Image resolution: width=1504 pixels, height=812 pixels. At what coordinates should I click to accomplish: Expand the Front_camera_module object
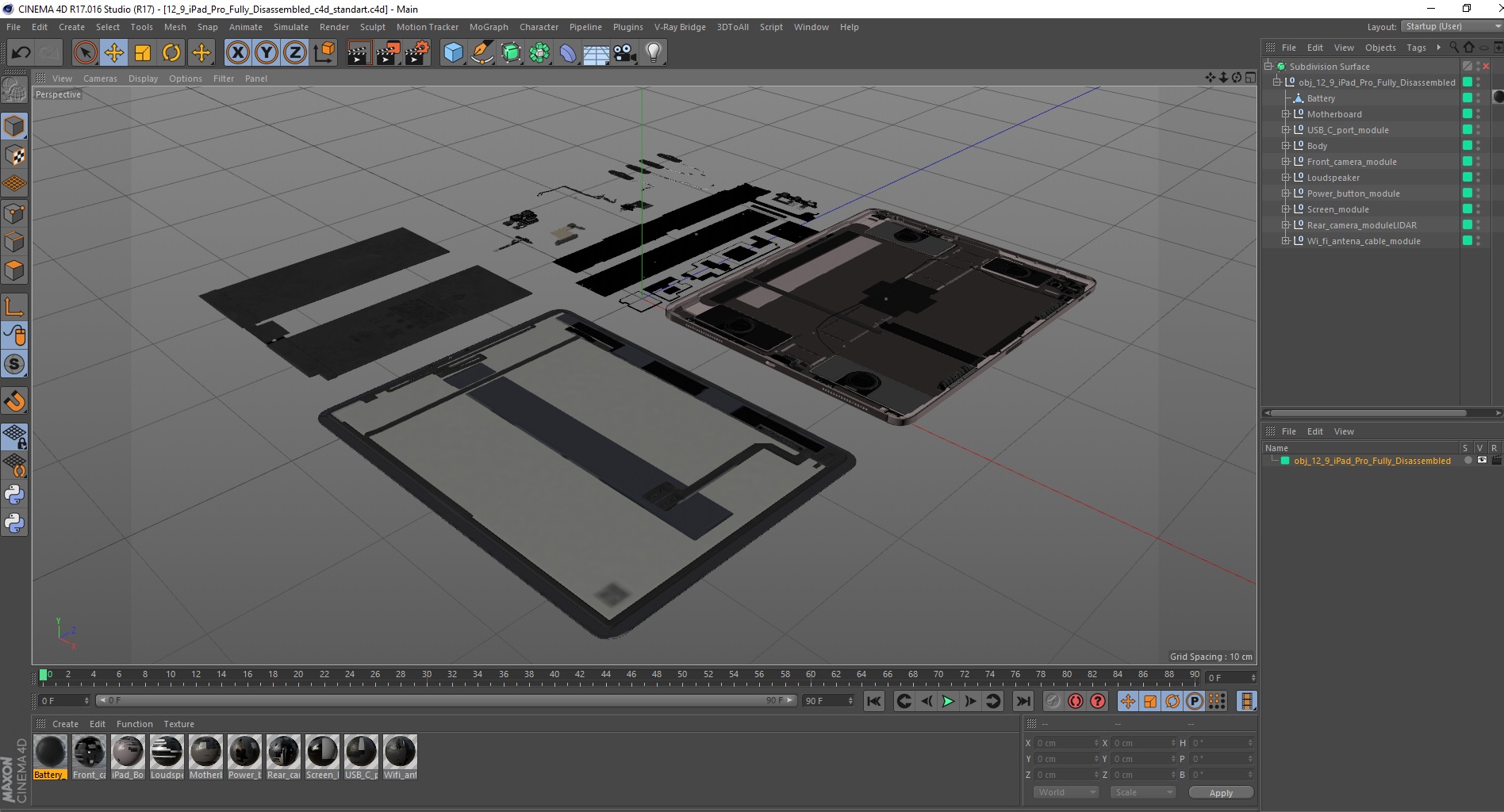click(x=1286, y=162)
